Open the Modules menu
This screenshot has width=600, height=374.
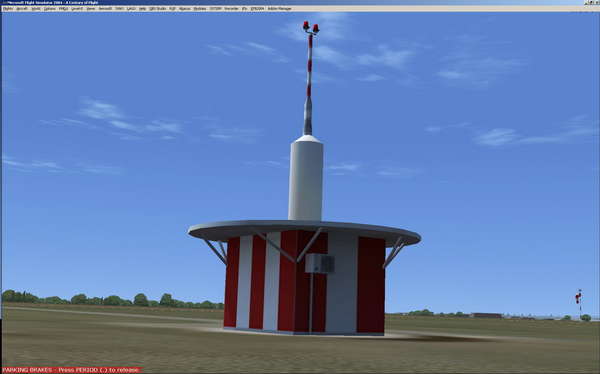pos(199,8)
